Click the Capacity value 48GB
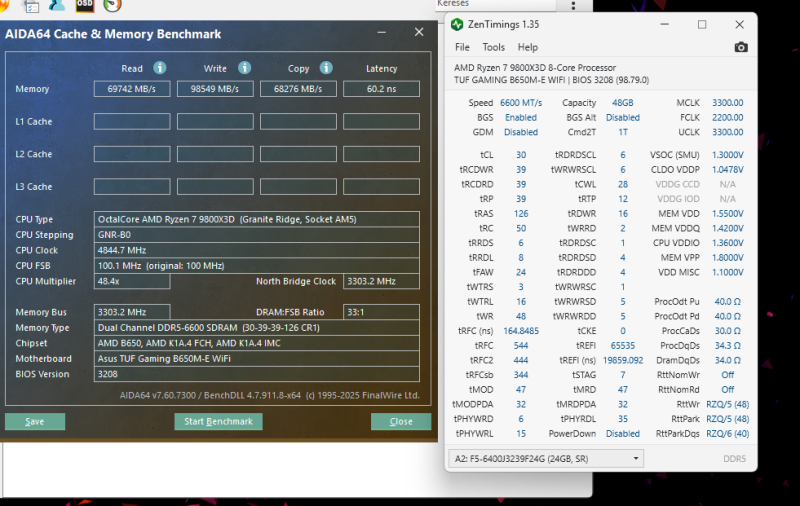The height and width of the screenshot is (506, 800). pyautogui.click(x=622, y=103)
